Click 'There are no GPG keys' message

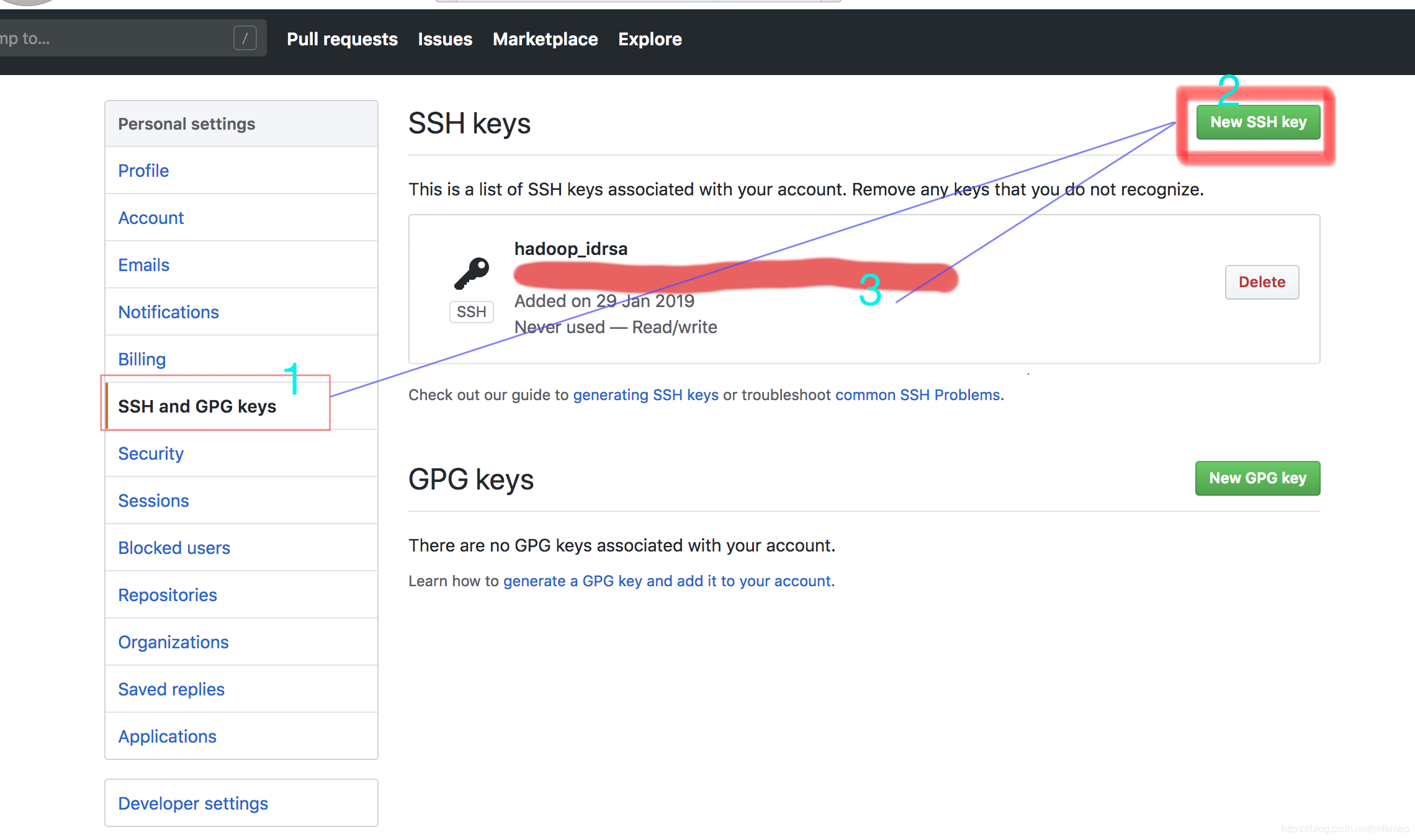tap(622, 545)
